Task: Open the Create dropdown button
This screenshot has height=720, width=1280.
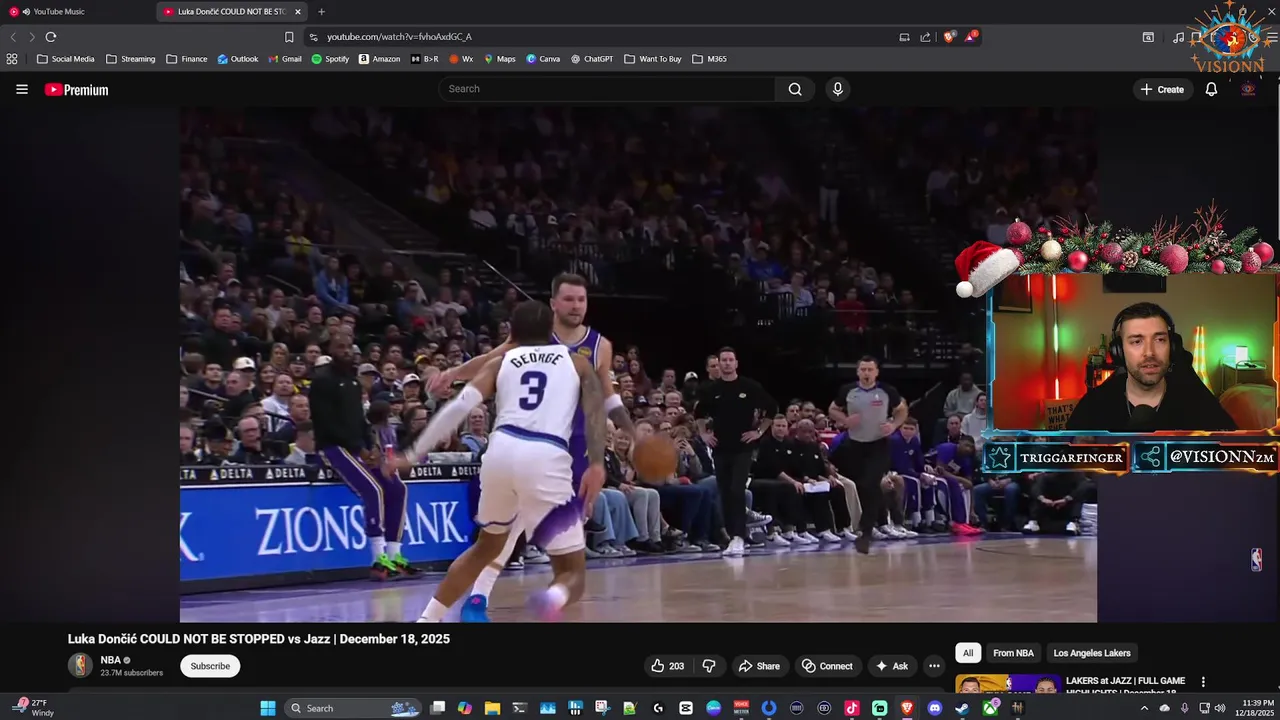Action: (x=1162, y=89)
